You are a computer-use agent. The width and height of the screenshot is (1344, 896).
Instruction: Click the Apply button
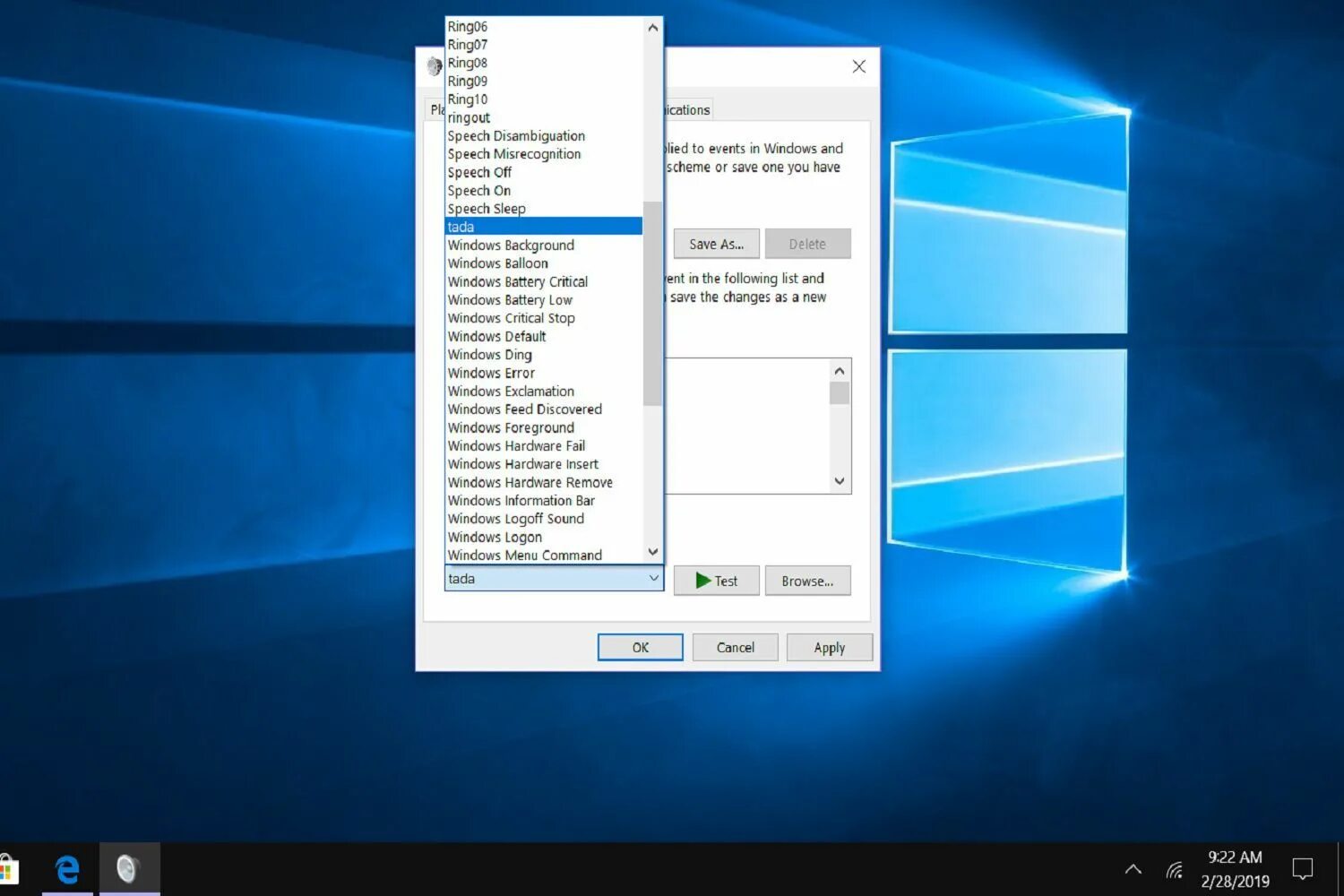pos(829,647)
